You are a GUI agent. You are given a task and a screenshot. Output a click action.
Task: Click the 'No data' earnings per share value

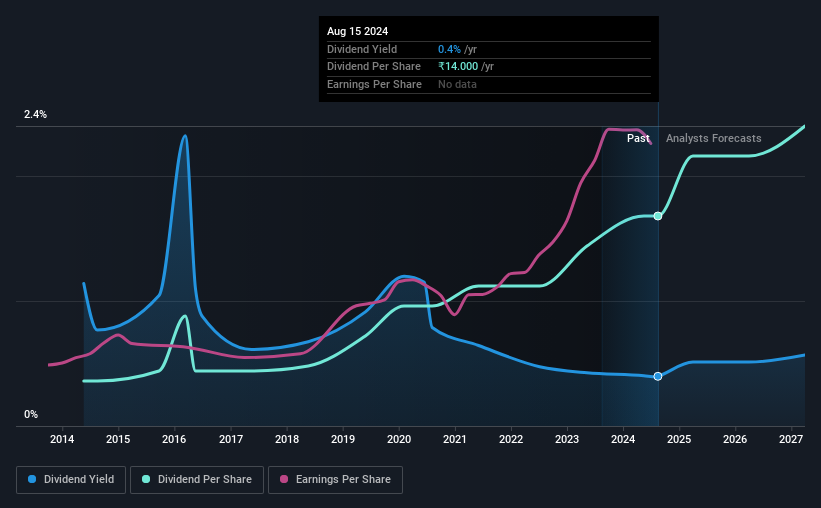coord(457,84)
